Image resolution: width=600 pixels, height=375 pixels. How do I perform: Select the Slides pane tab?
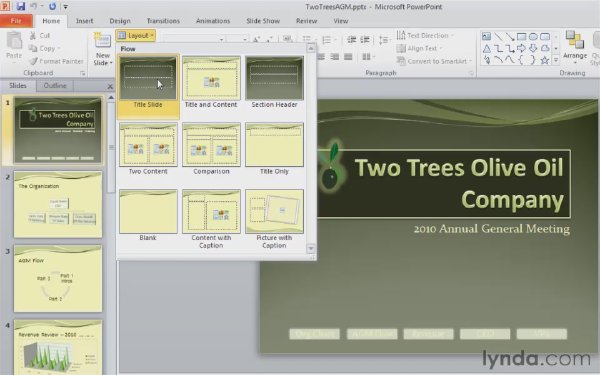point(18,85)
